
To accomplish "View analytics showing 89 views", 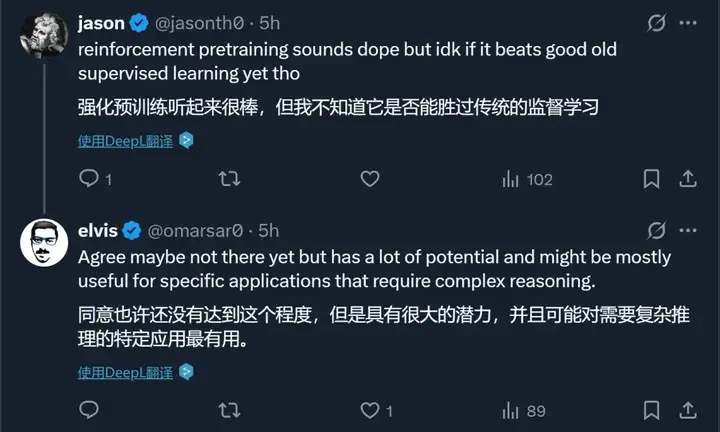I will (524, 410).
